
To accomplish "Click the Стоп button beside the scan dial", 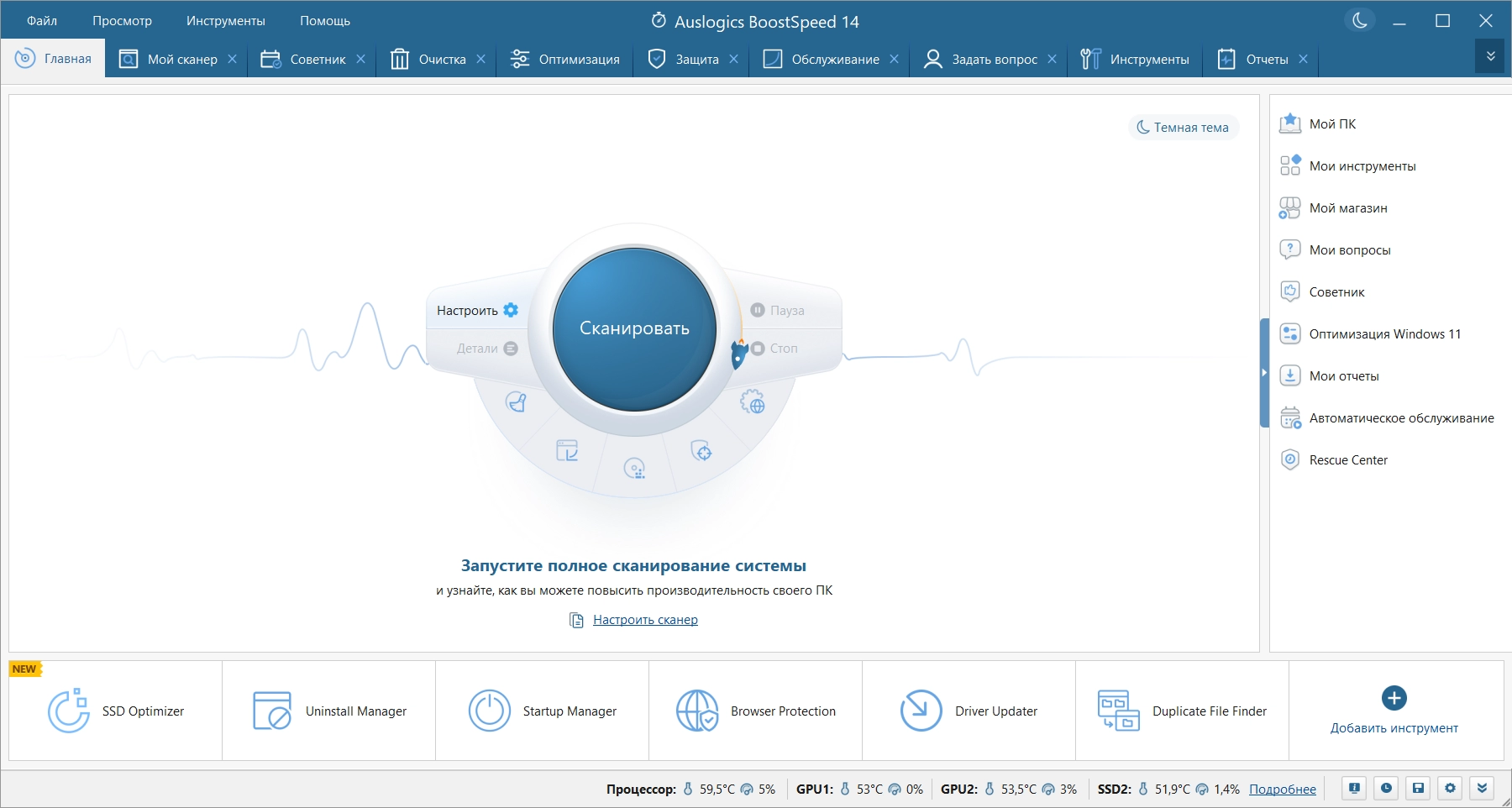I will 774,348.
